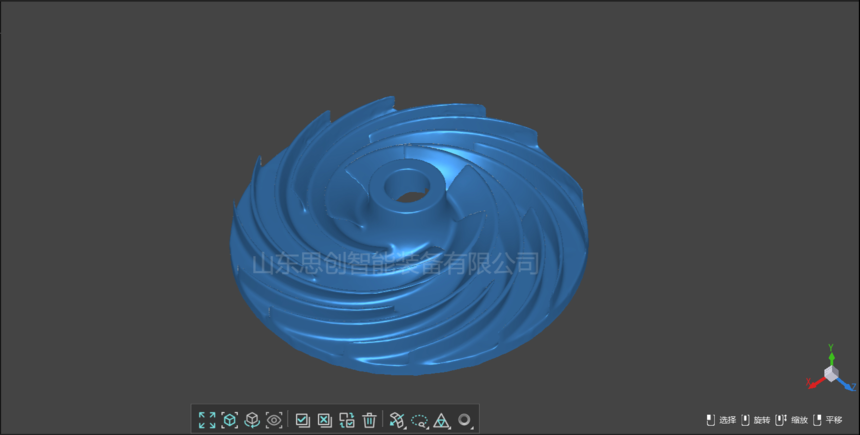This screenshot has width=860, height=435.
Task: Click the central hub of the impeller model
Action: [x=407, y=188]
